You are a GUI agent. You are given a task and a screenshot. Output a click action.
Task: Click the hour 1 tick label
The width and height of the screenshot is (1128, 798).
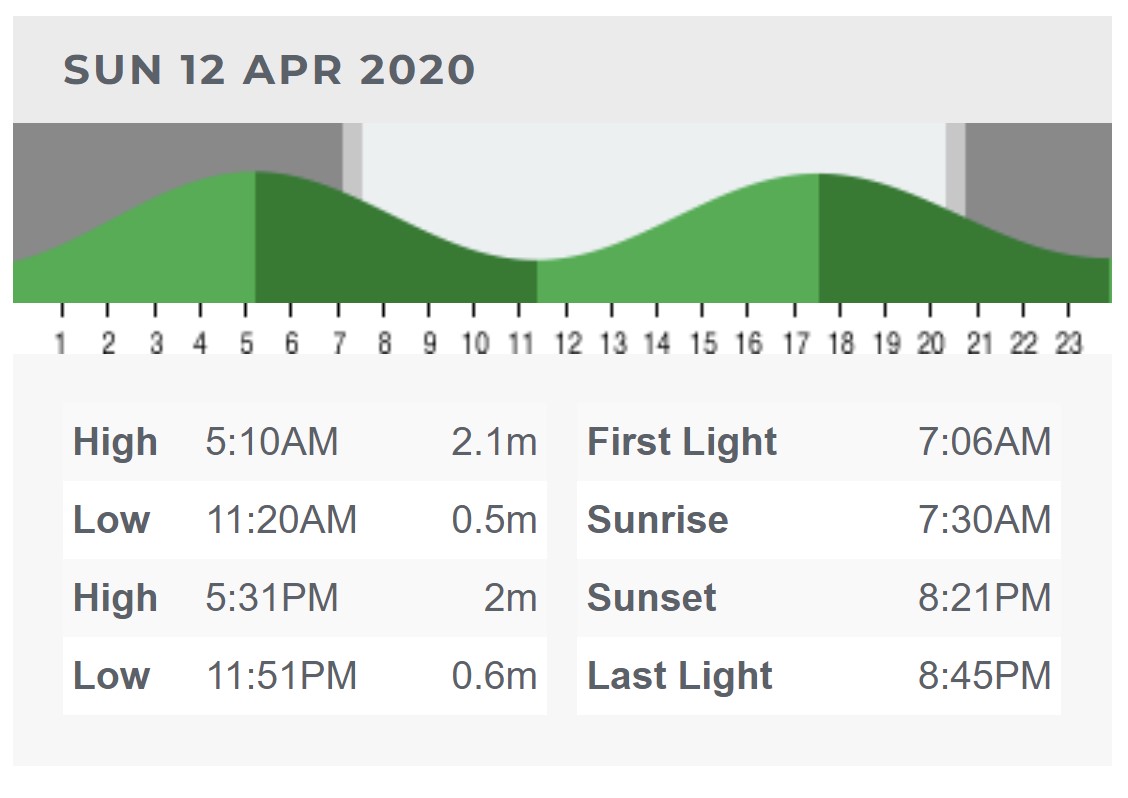pos(61,344)
